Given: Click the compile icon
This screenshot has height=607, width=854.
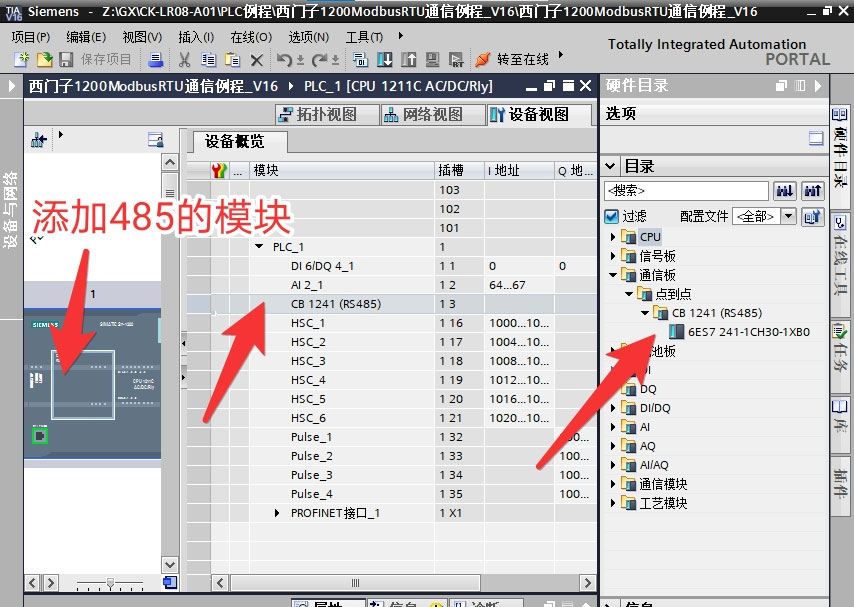Looking at the screenshot, I should click(360, 59).
